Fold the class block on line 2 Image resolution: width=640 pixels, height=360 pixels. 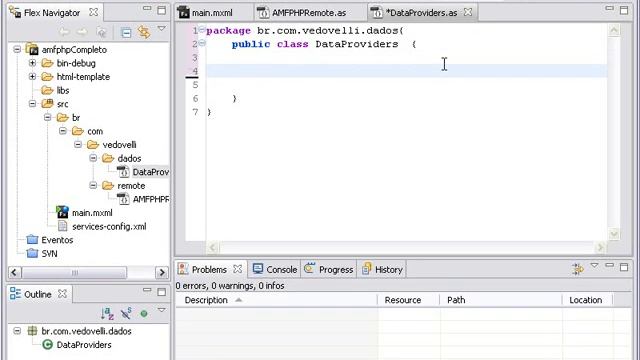pos(202,42)
